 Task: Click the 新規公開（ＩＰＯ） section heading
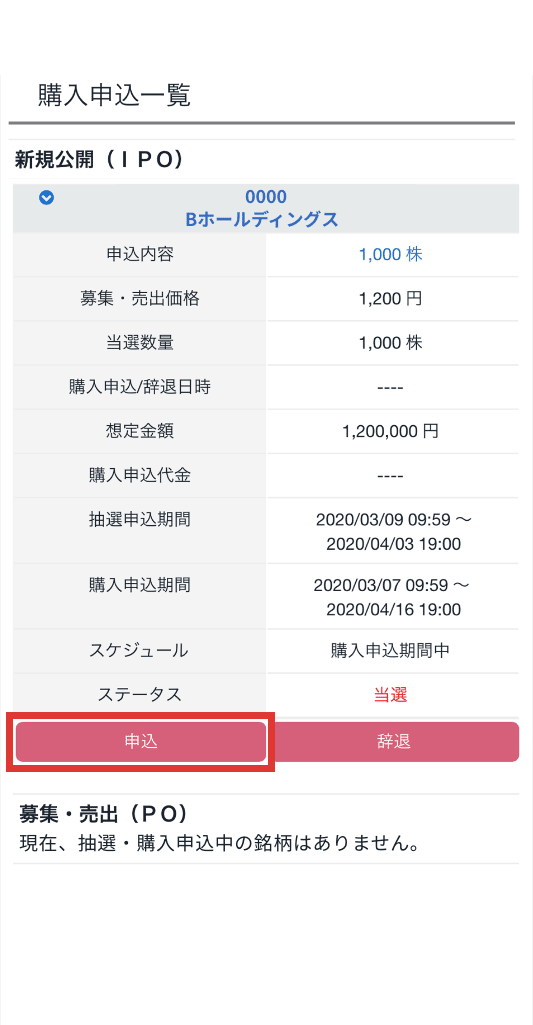click(99, 160)
